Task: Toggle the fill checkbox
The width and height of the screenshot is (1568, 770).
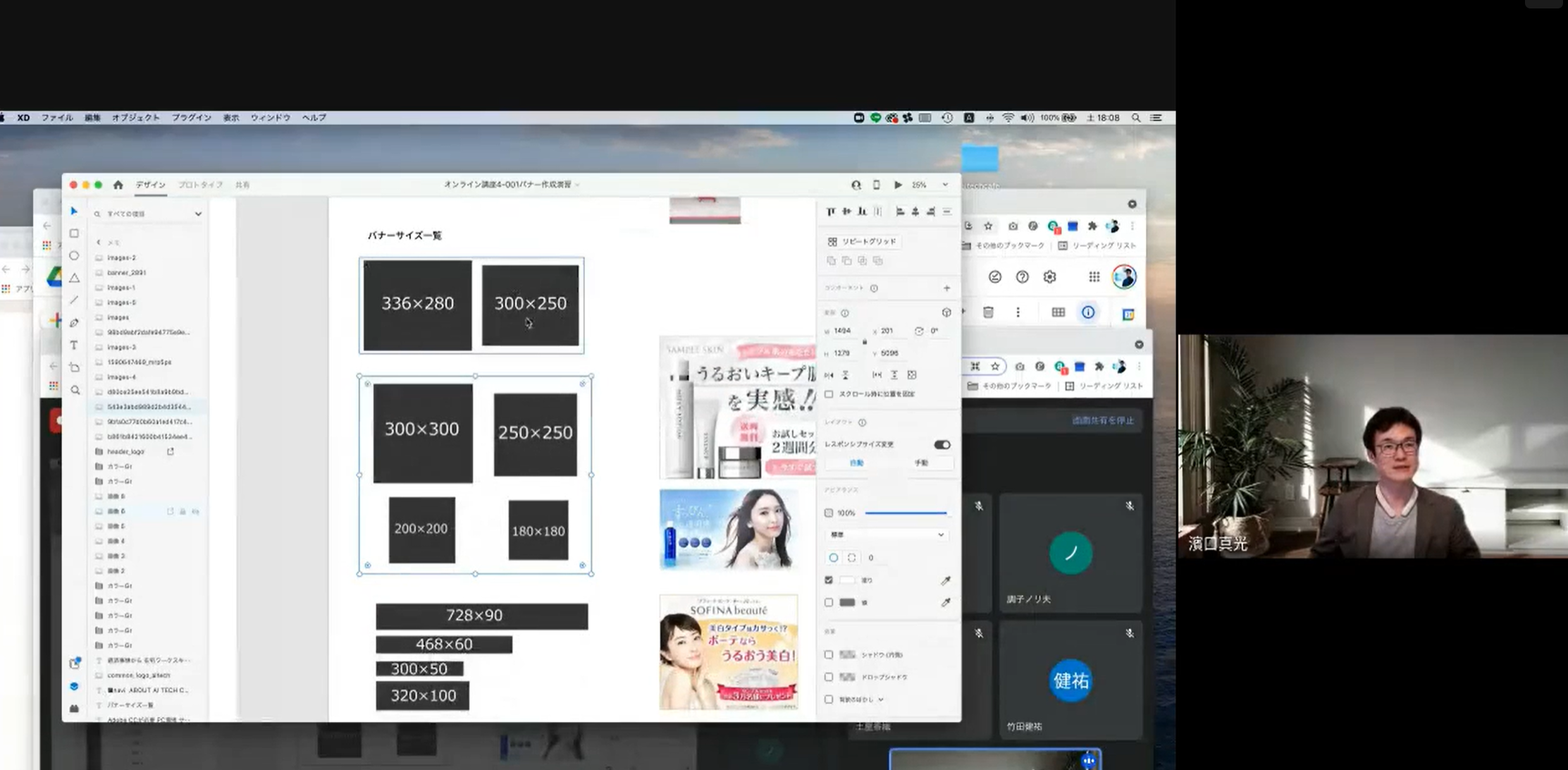Action: click(829, 580)
